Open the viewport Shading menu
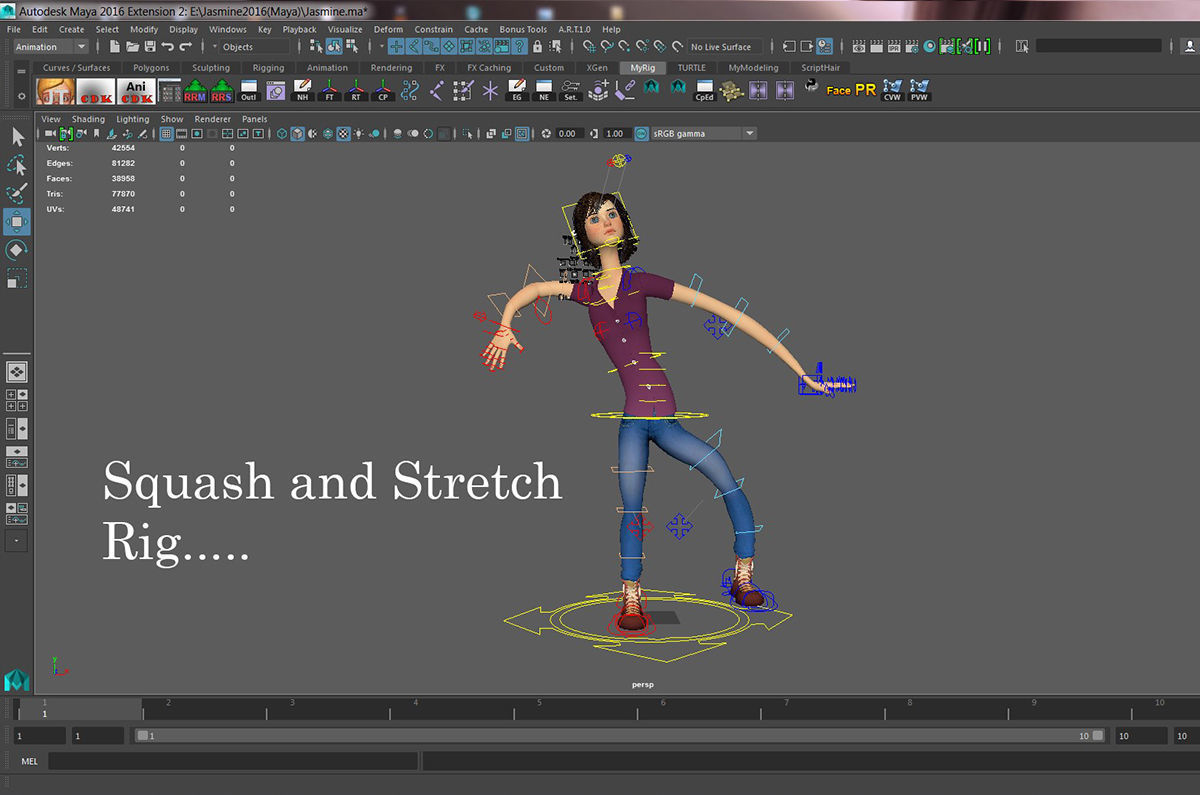Screen dimensions: 1200x795 [88, 119]
